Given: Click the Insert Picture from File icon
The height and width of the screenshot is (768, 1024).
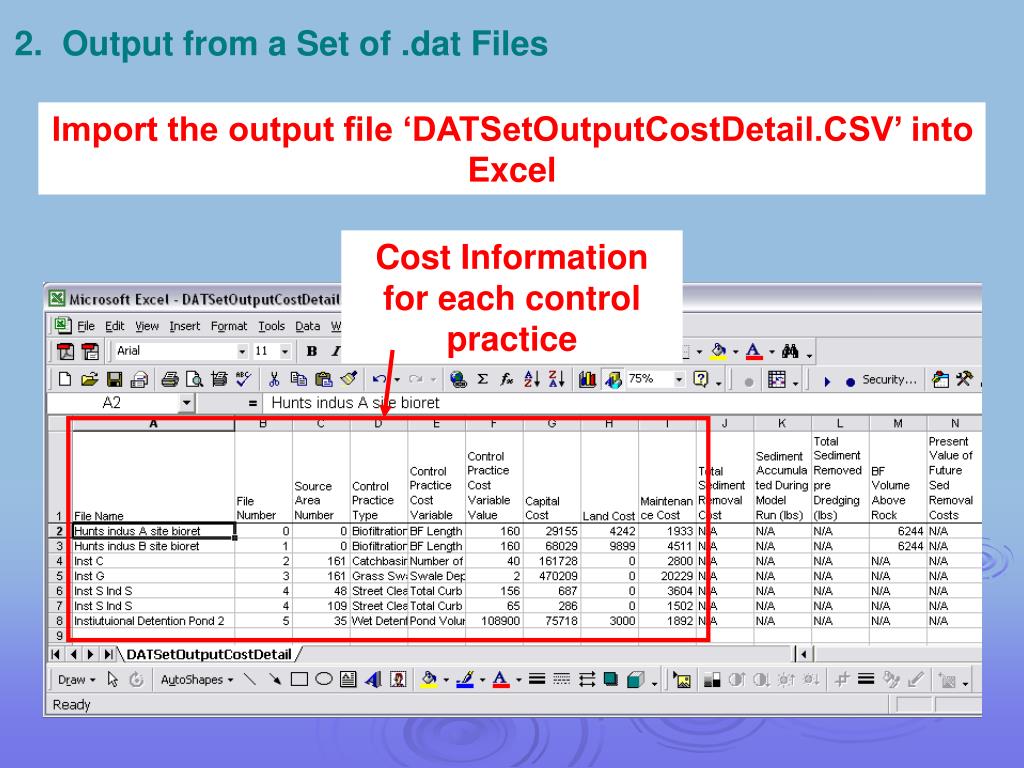Looking at the screenshot, I should click(x=682, y=680).
